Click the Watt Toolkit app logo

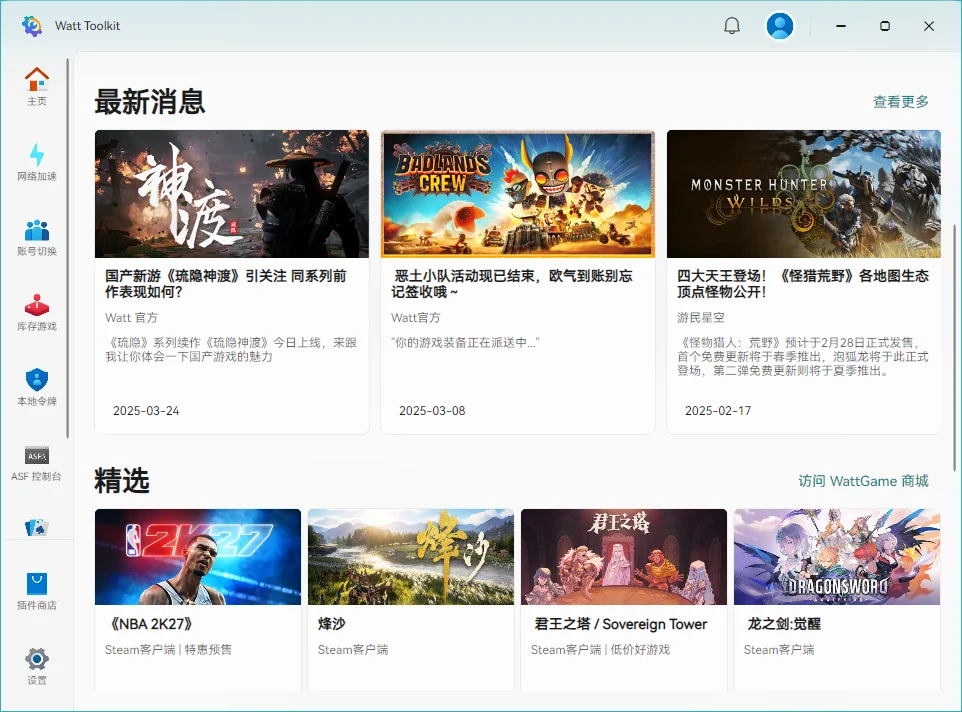click(32, 26)
